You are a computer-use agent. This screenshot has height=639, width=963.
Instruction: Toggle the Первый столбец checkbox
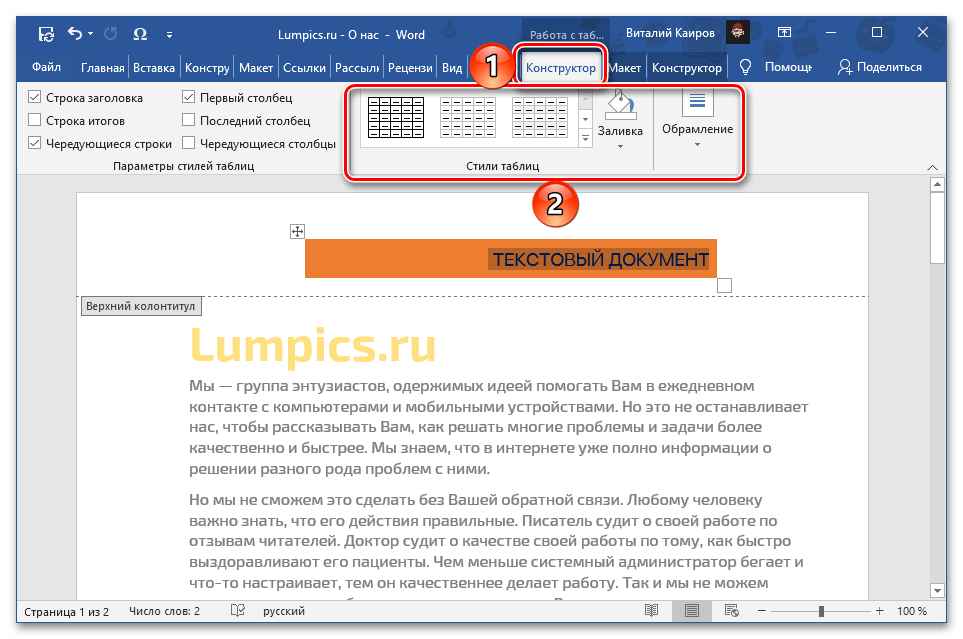[x=189, y=97]
